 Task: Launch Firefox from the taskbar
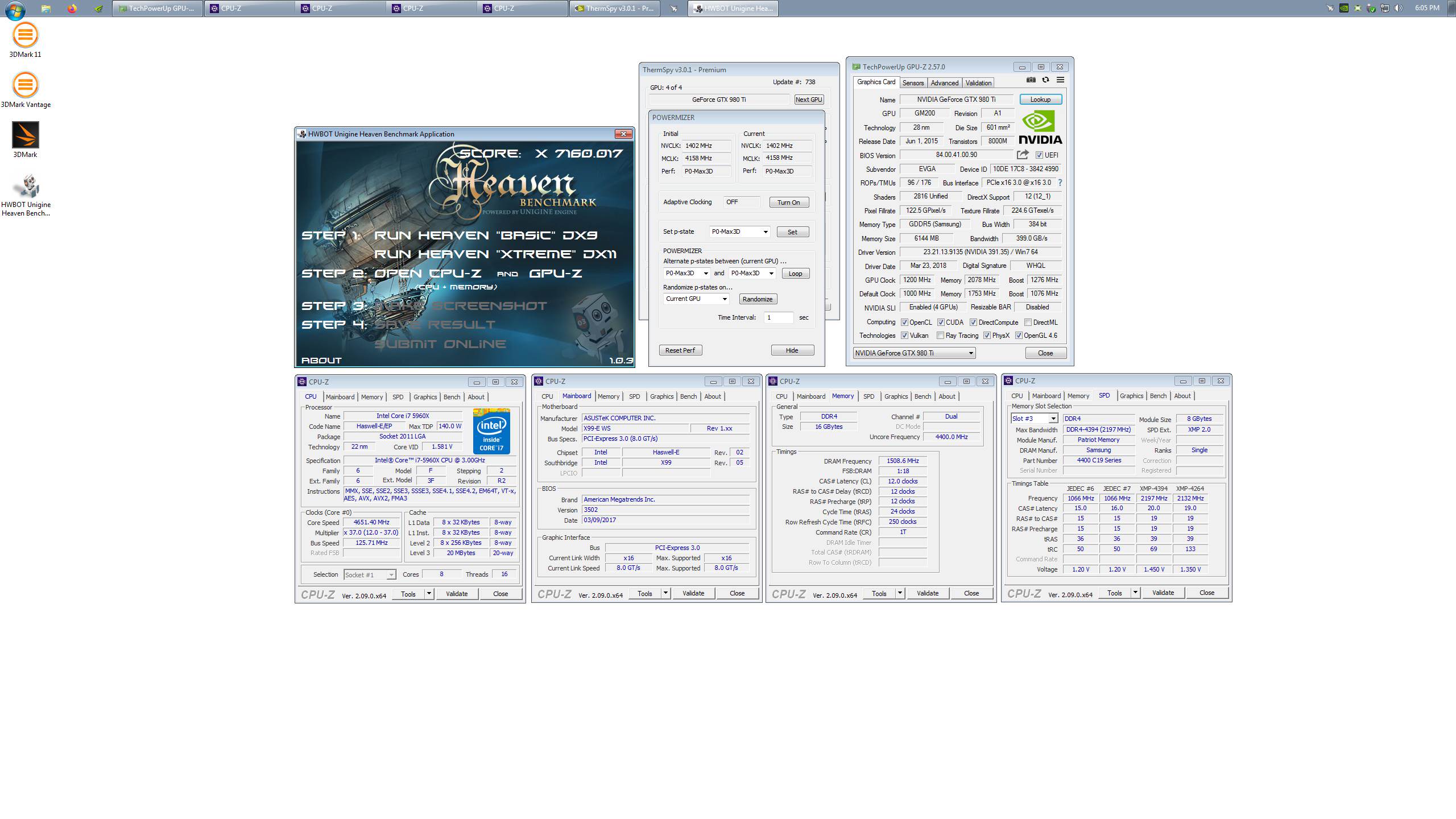72,9
